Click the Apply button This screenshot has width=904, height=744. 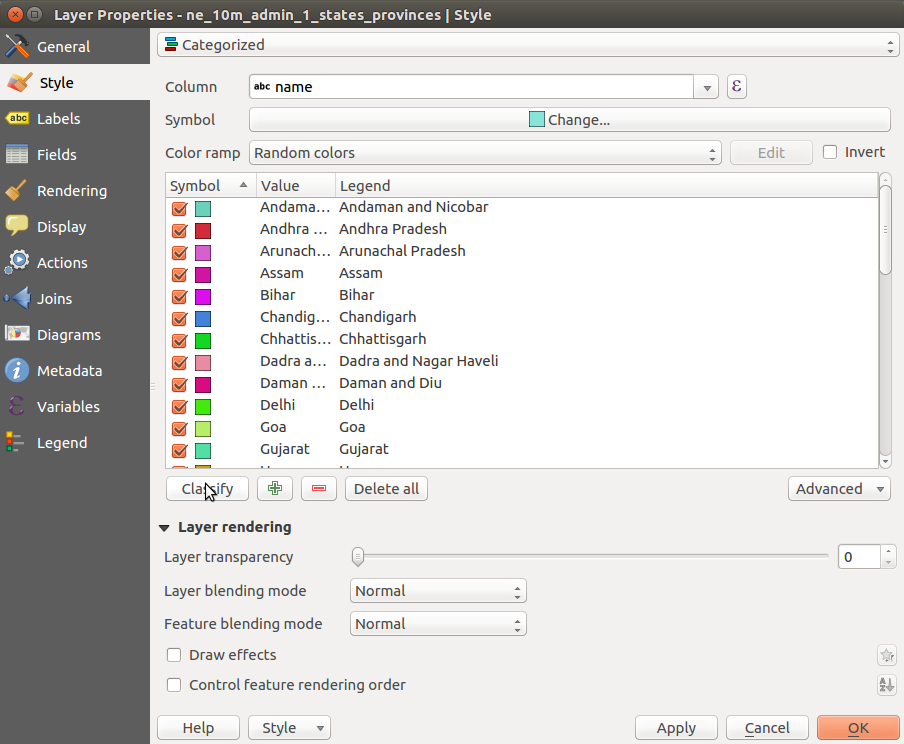pyautogui.click(x=676, y=728)
